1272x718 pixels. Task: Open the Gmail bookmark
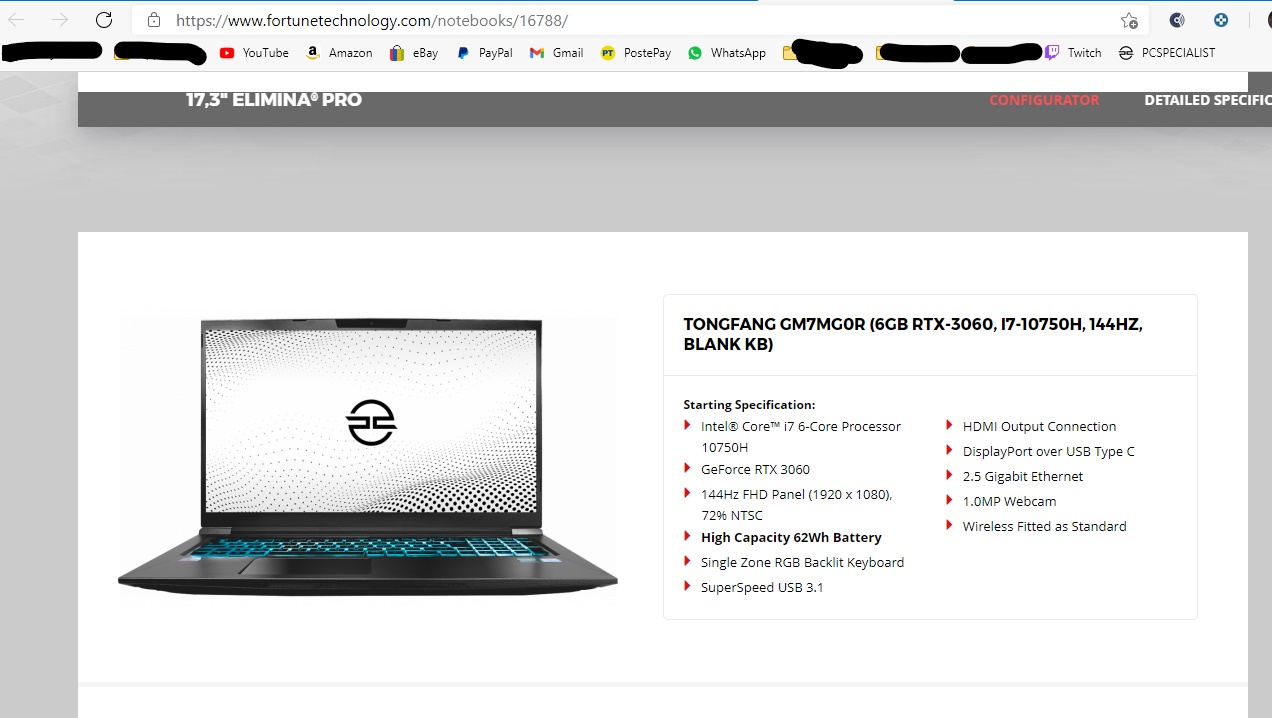(x=556, y=53)
